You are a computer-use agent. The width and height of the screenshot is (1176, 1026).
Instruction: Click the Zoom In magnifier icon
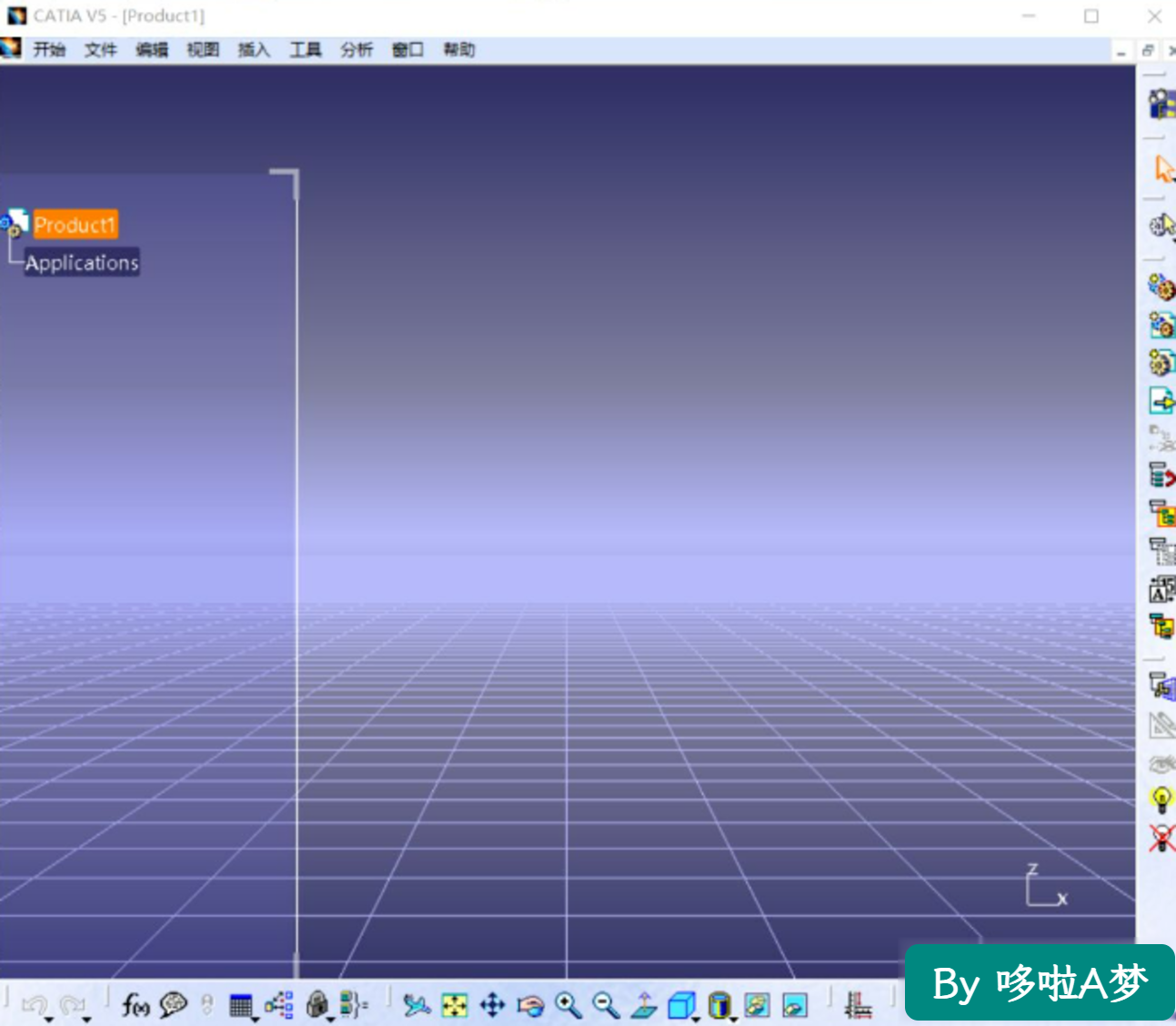point(568,1005)
